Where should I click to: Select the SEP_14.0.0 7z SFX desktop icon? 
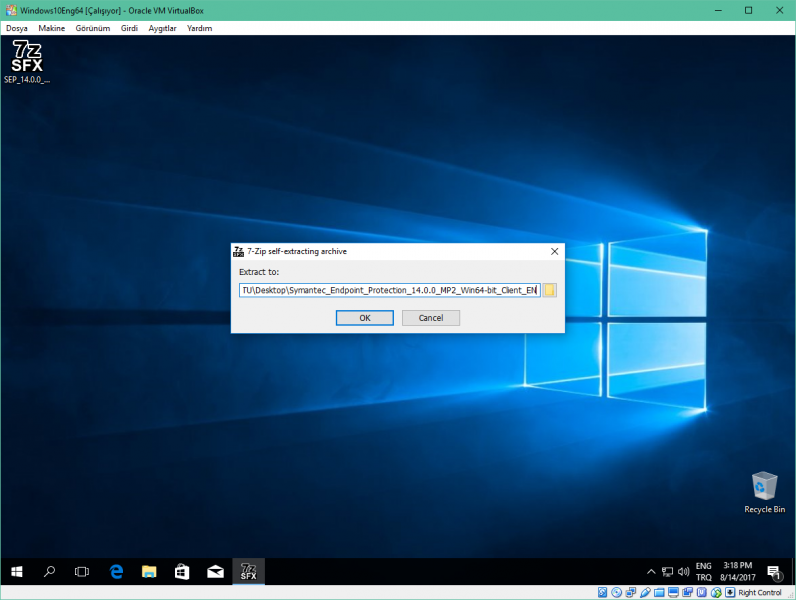coord(27,61)
